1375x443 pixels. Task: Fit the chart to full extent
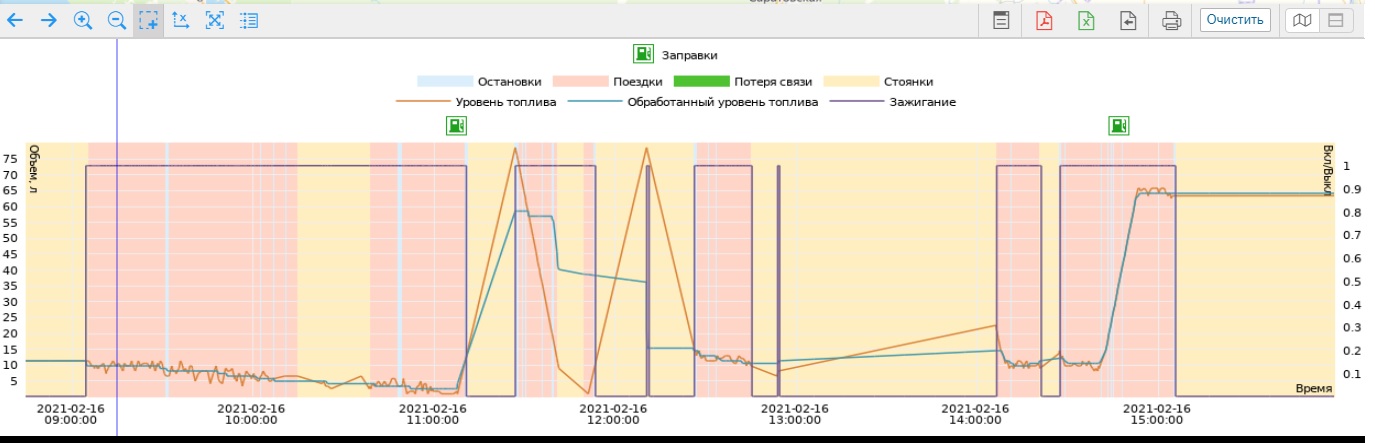point(214,20)
